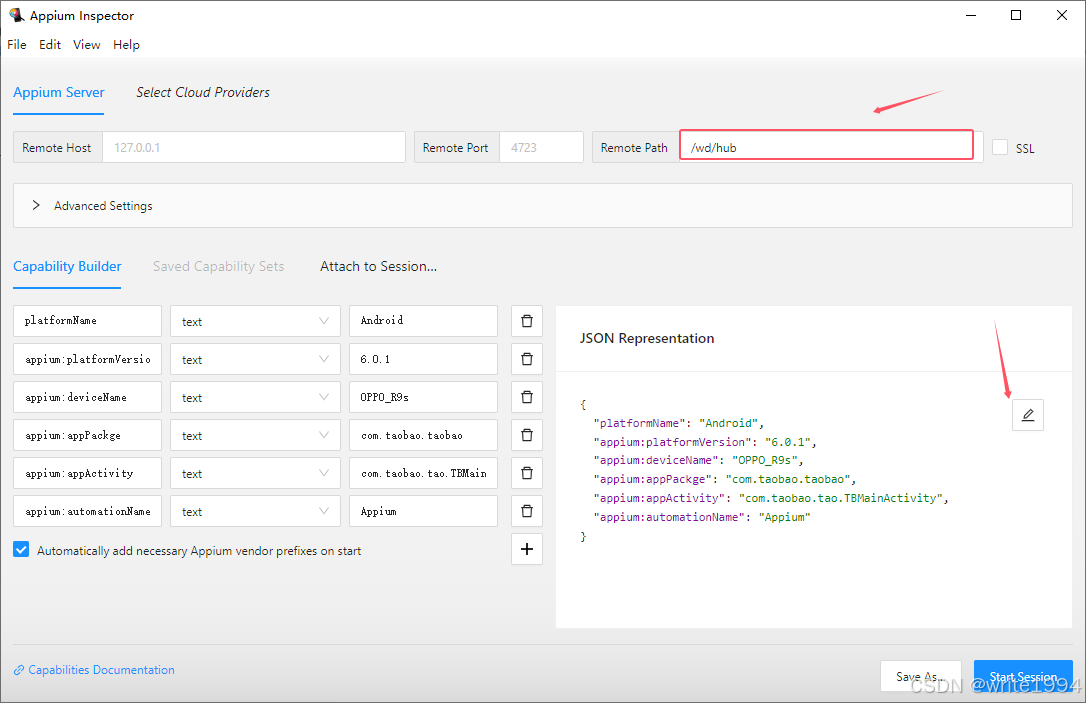Viewport: 1086px width, 703px height.
Task: Switch to Select Cloud Providers tab
Action: (203, 92)
